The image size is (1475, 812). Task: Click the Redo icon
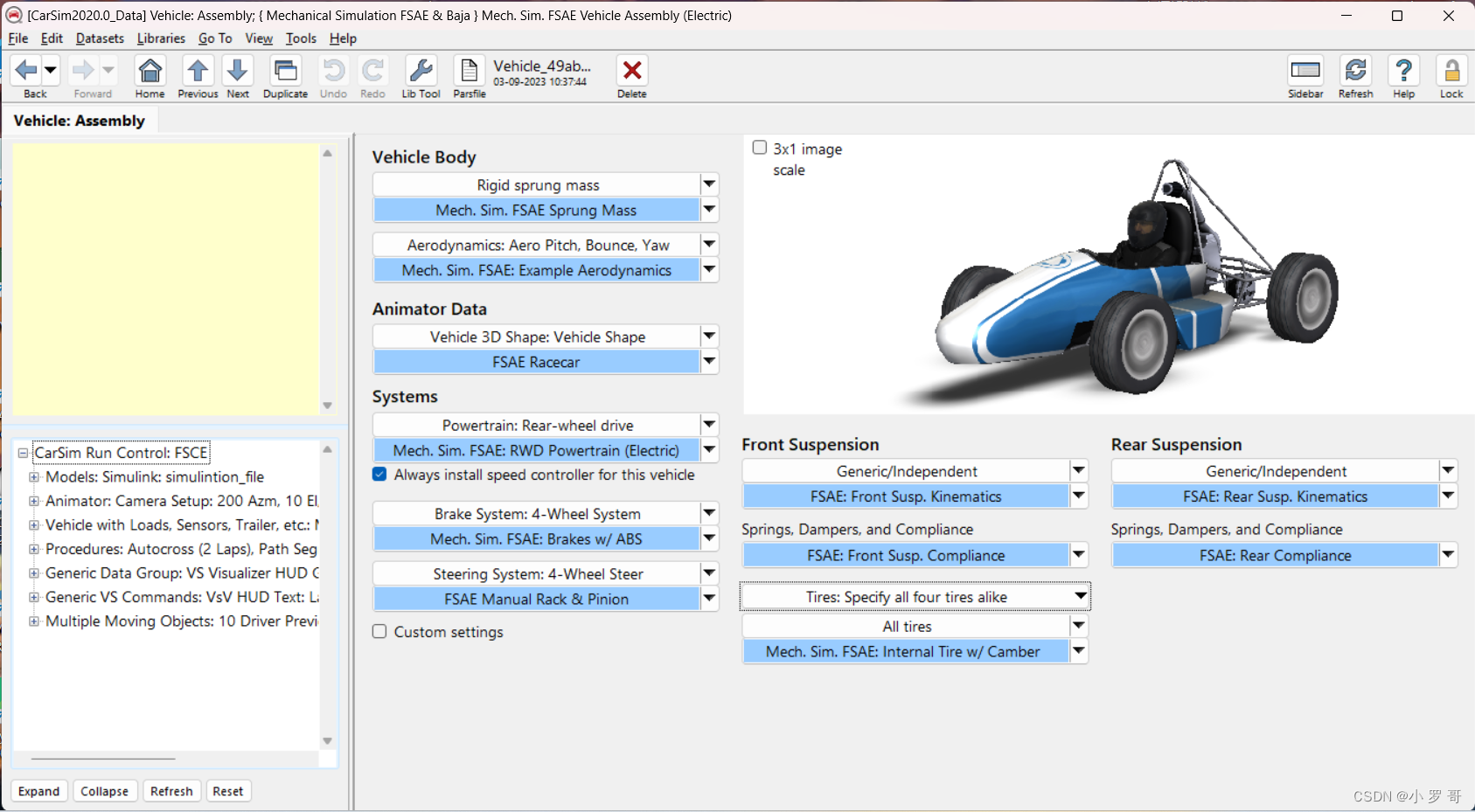click(x=373, y=70)
